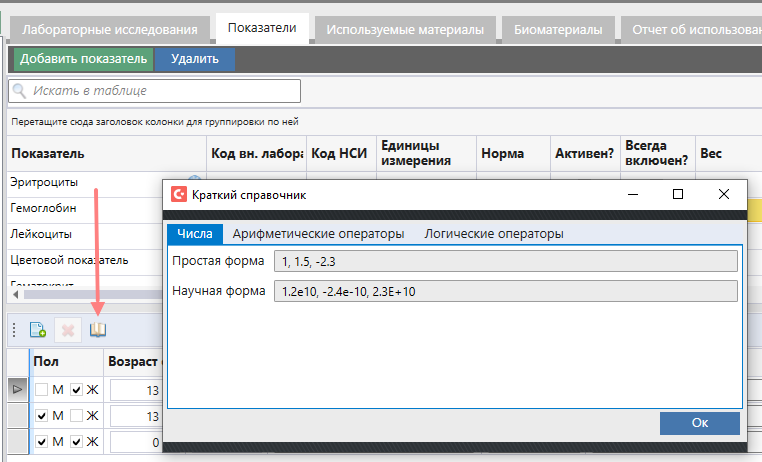This screenshot has width=762, height=462.
Task: Click the Краткий справочник app logo icon
Action: 179,195
